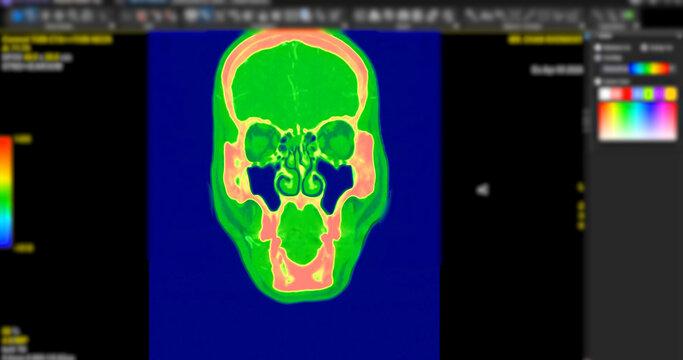The width and height of the screenshot is (683, 360).
Task: Select the white swatch in the colour row
Action: coord(605,93)
